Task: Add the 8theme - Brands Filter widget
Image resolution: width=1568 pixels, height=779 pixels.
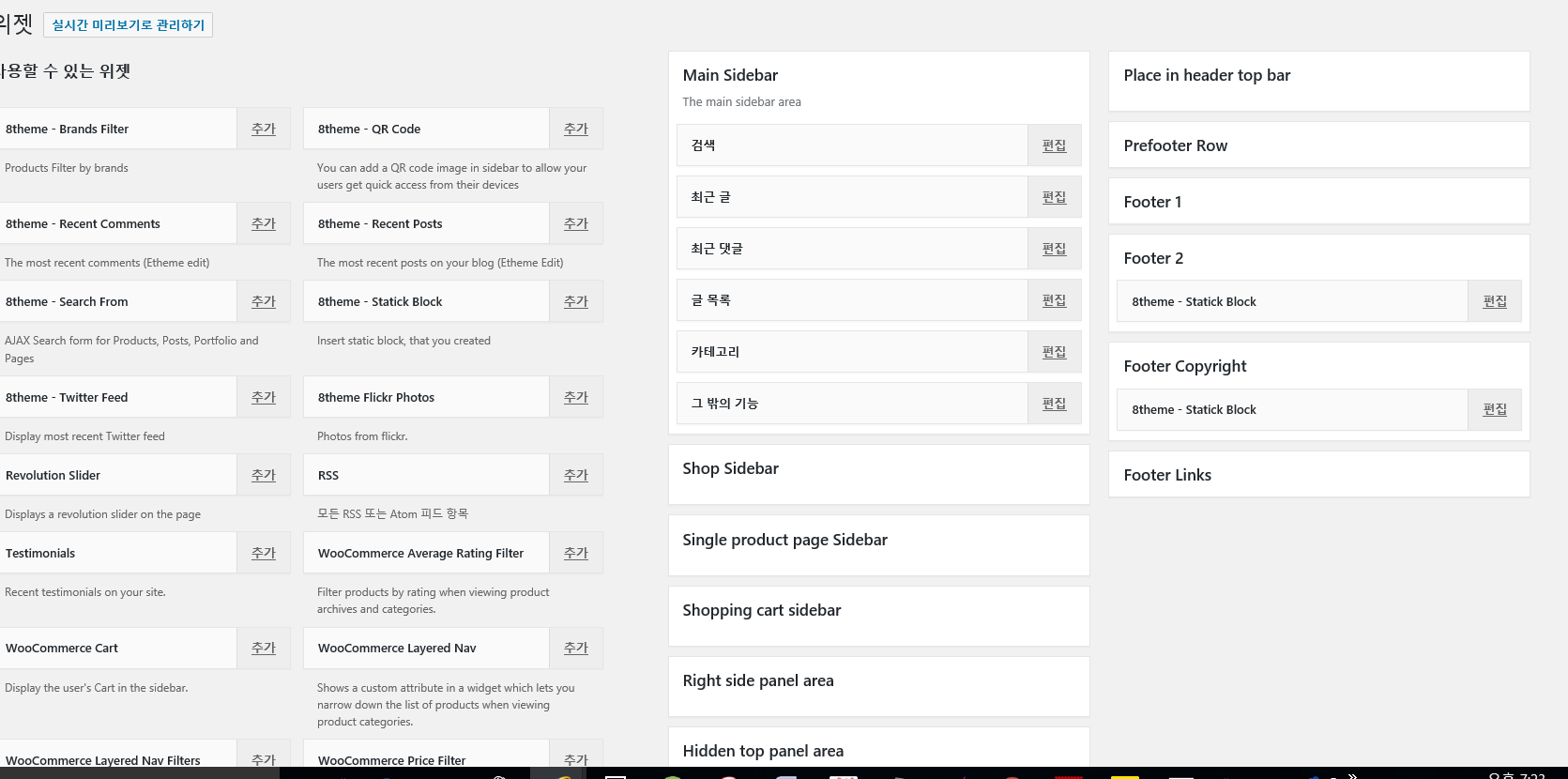Action: (264, 129)
